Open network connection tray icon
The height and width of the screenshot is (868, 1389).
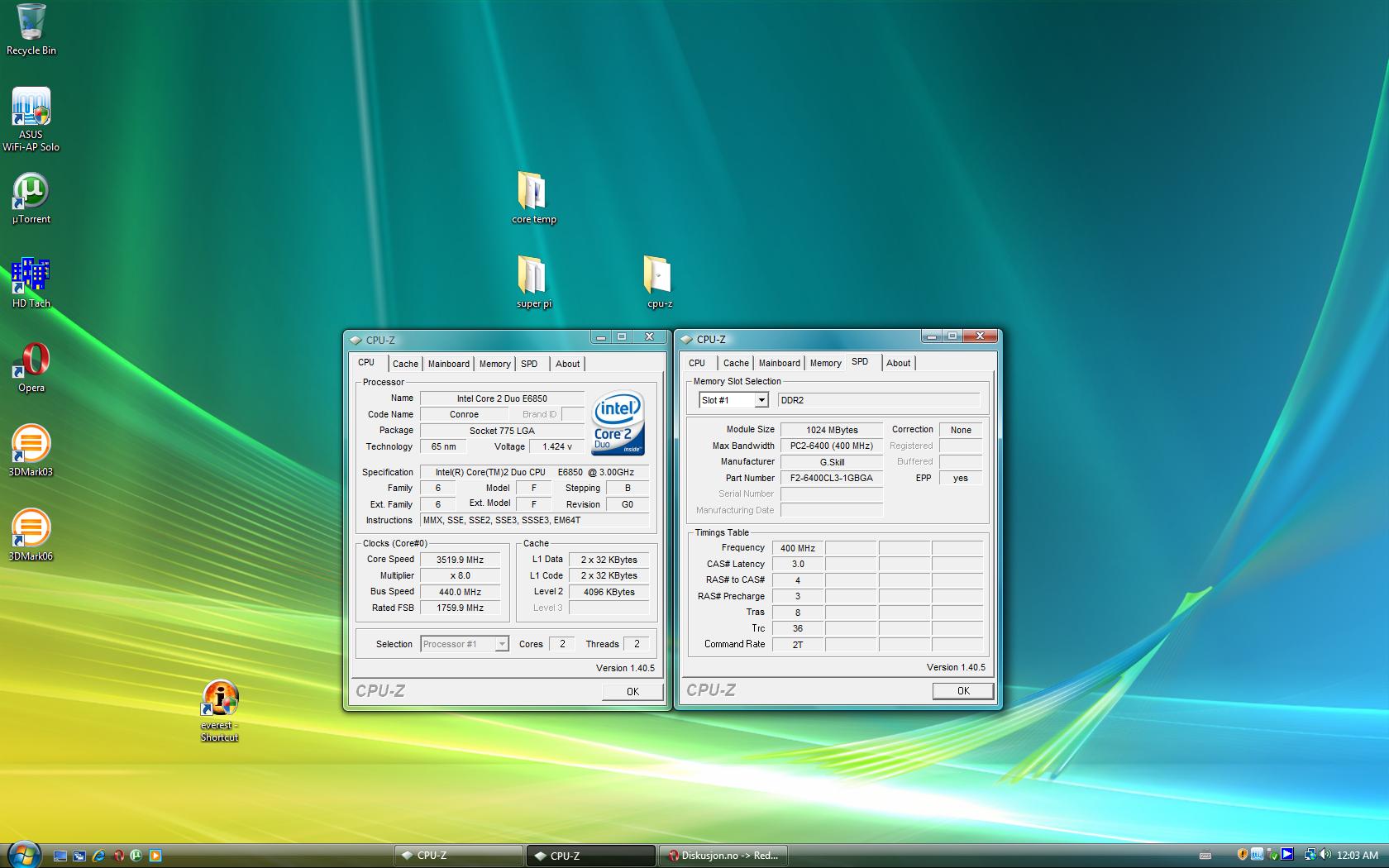tap(1310, 855)
